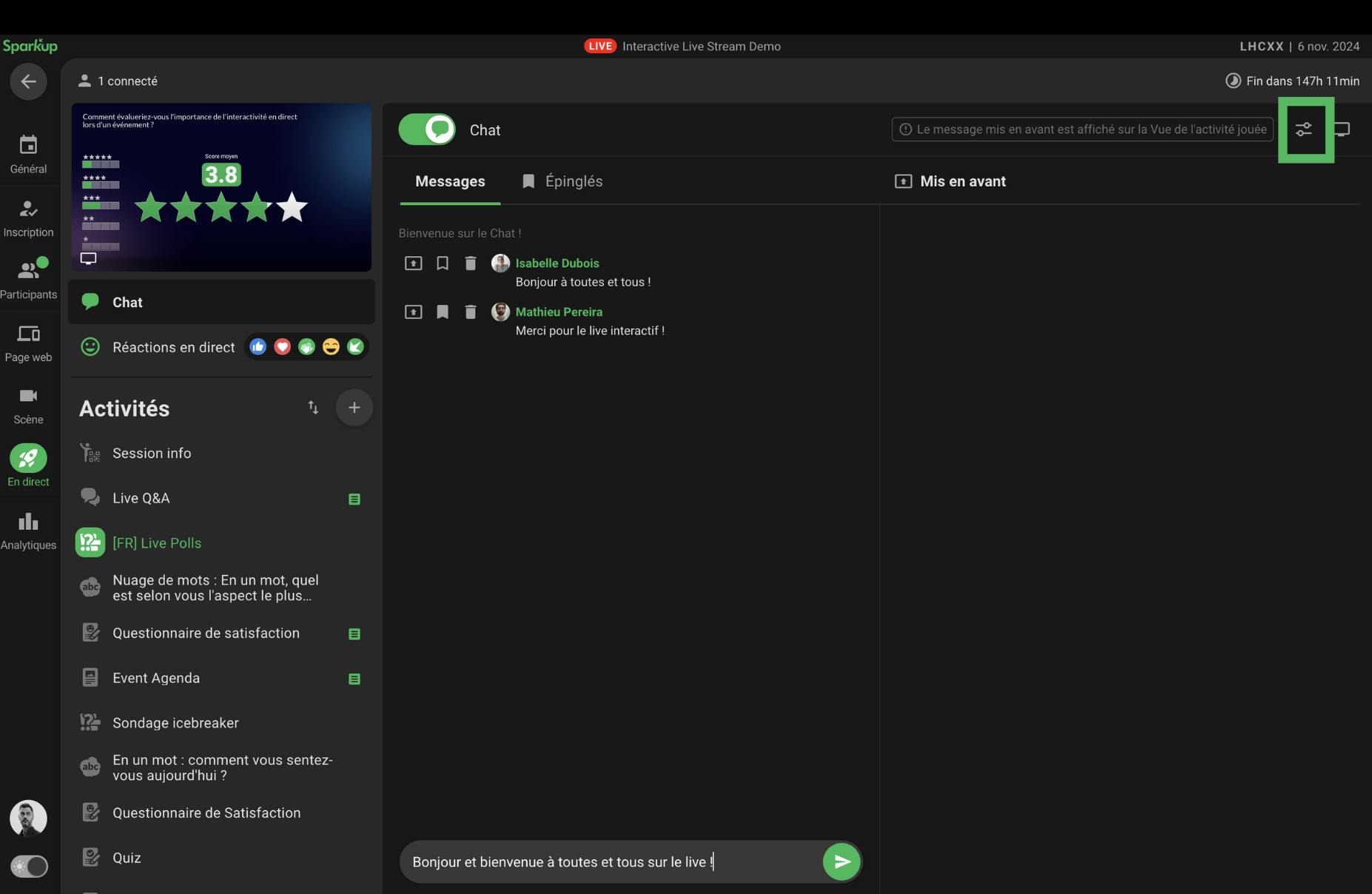Screen dimensions: 1372x894
Task: Open the Analytiques section
Action: (x=28, y=531)
